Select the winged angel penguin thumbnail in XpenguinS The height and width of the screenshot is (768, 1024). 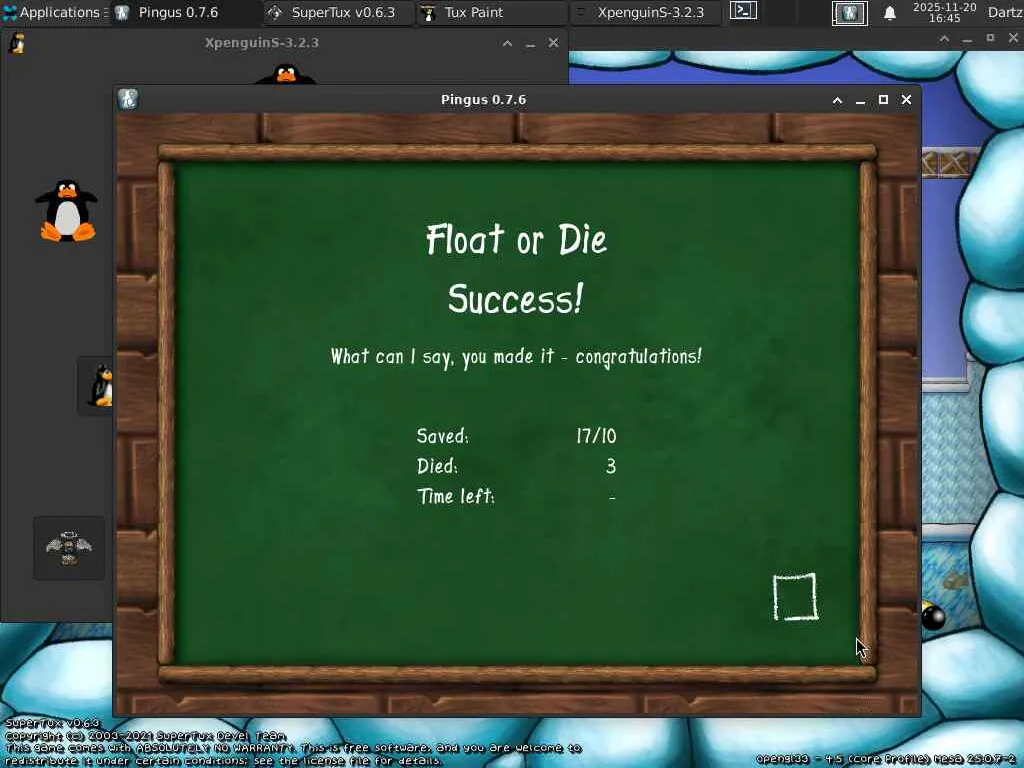(x=69, y=548)
